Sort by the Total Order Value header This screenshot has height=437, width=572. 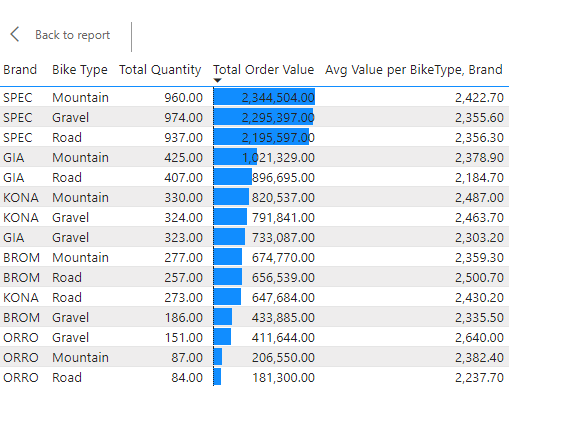(x=263, y=69)
